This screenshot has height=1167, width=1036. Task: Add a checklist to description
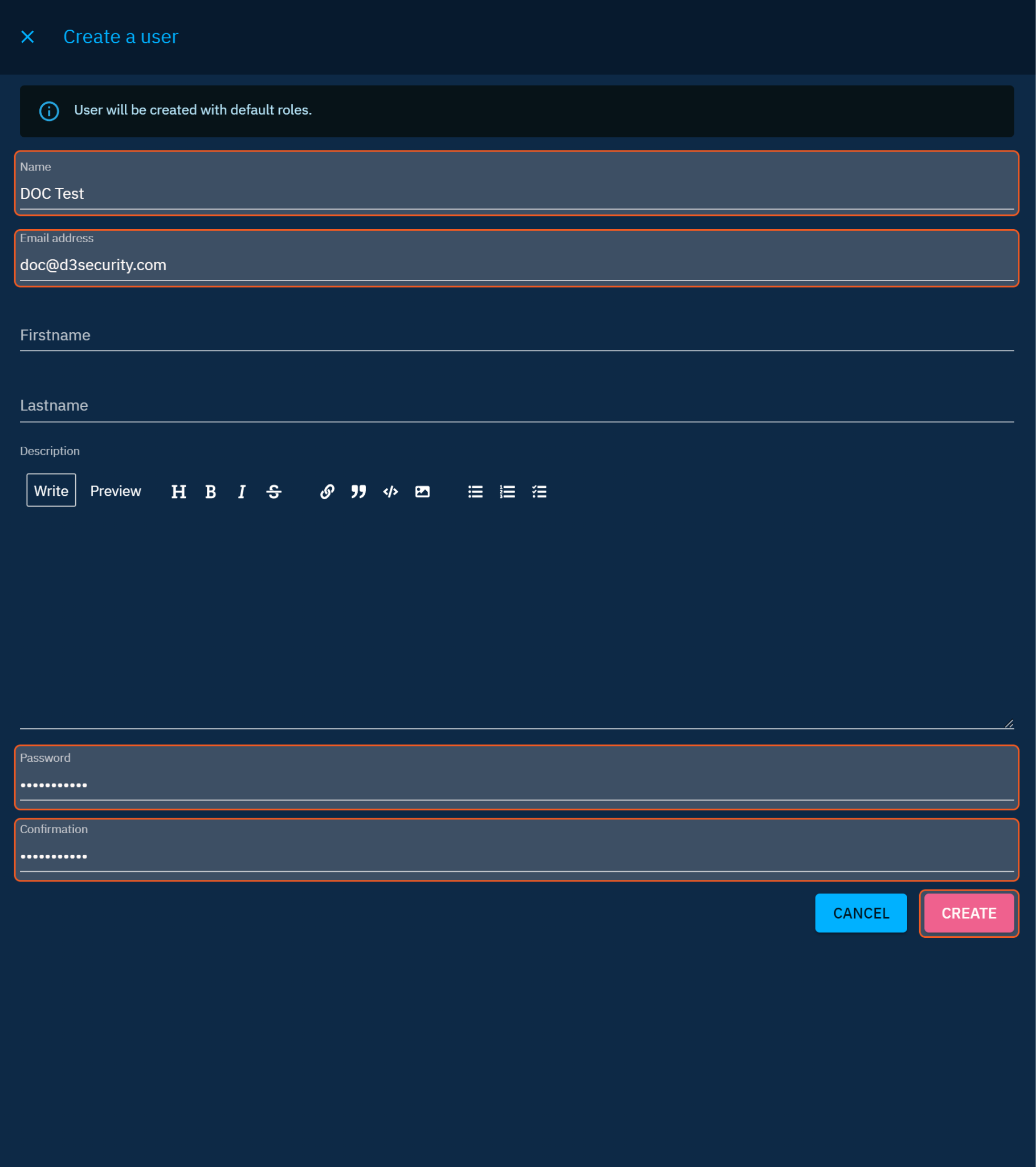click(x=539, y=492)
